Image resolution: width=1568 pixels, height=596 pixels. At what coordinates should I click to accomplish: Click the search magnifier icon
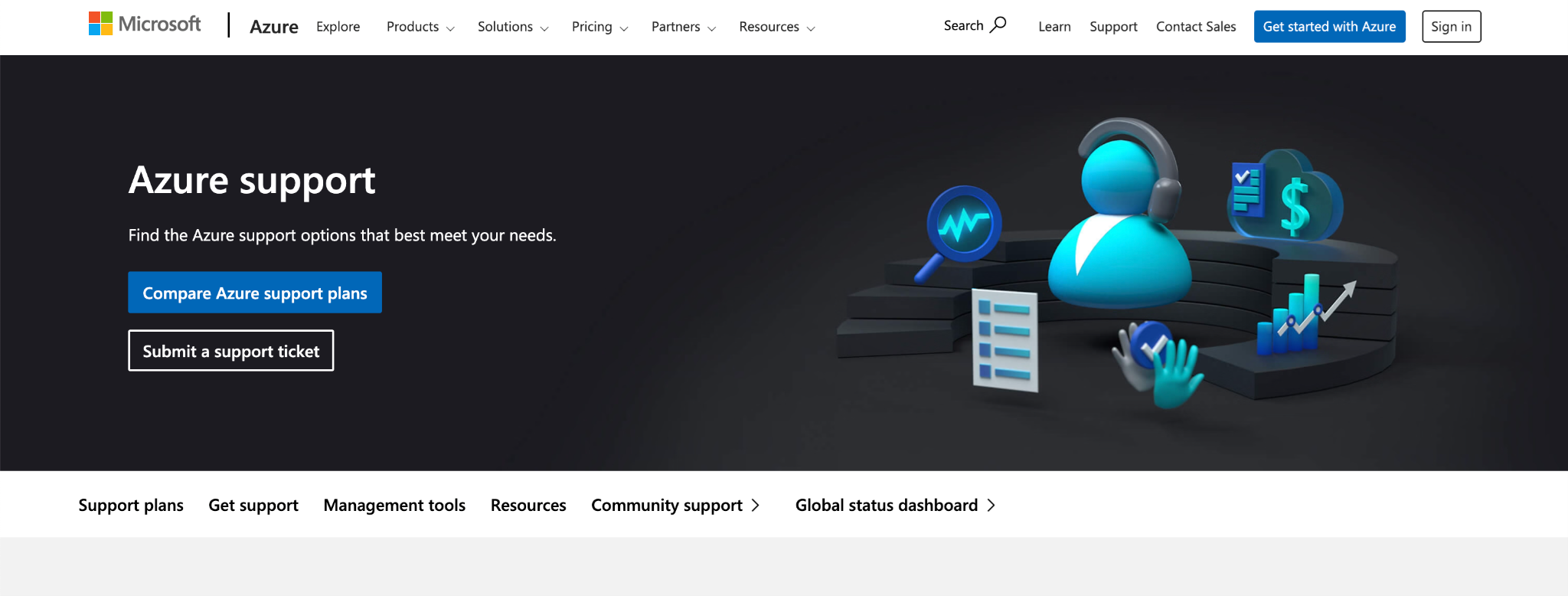click(998, 25)
